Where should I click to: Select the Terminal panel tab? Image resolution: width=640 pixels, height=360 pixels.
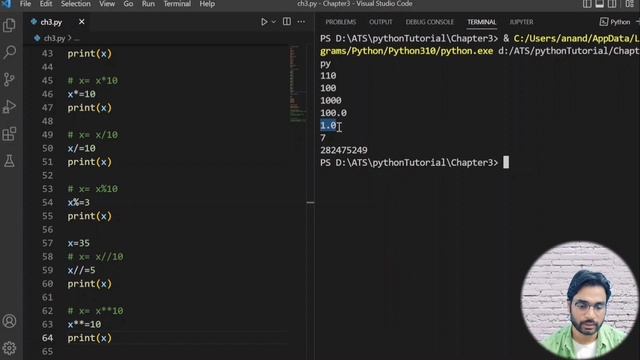click(482, 22)
